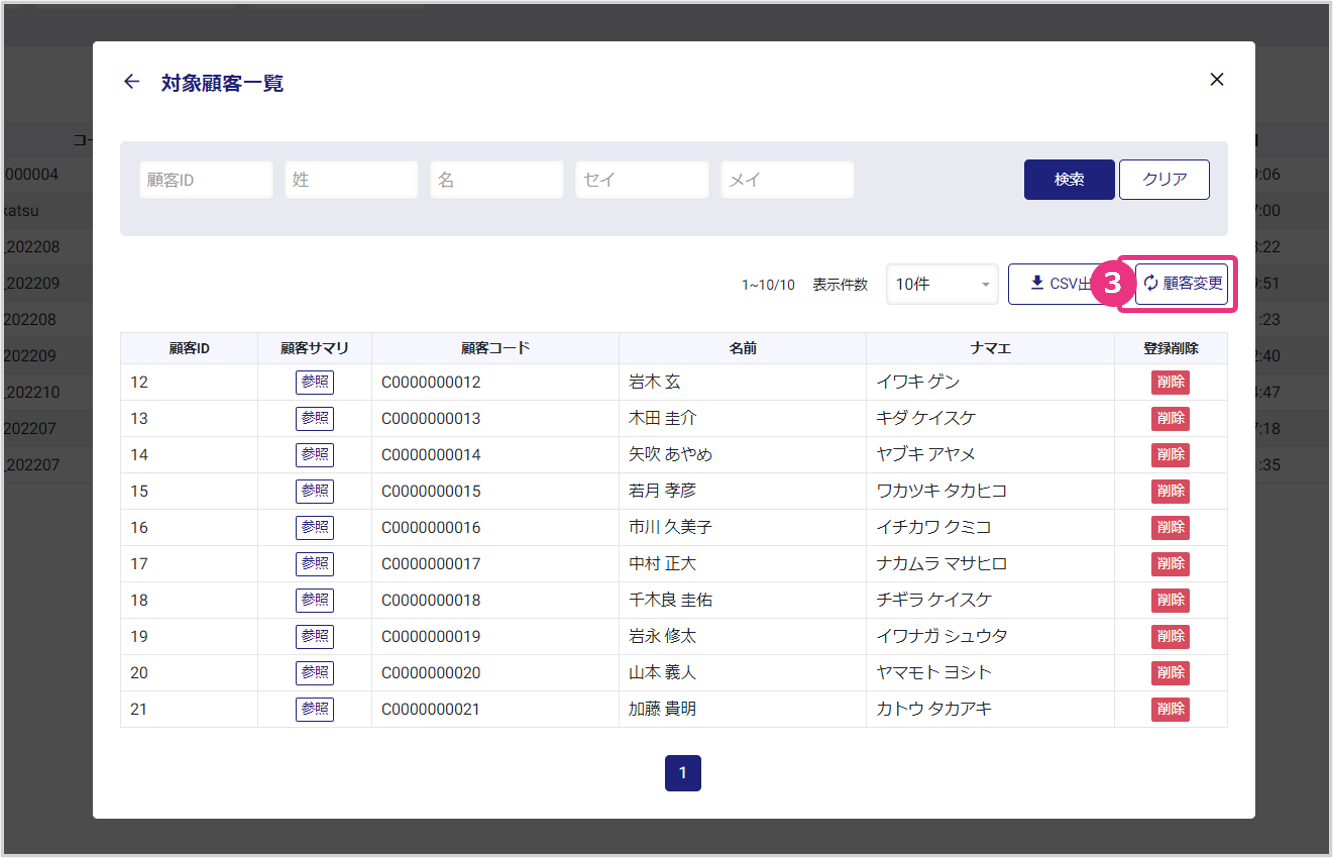Open 参照 for customer C0000000017
This screenshot has height=858, width=1333.
314,564
